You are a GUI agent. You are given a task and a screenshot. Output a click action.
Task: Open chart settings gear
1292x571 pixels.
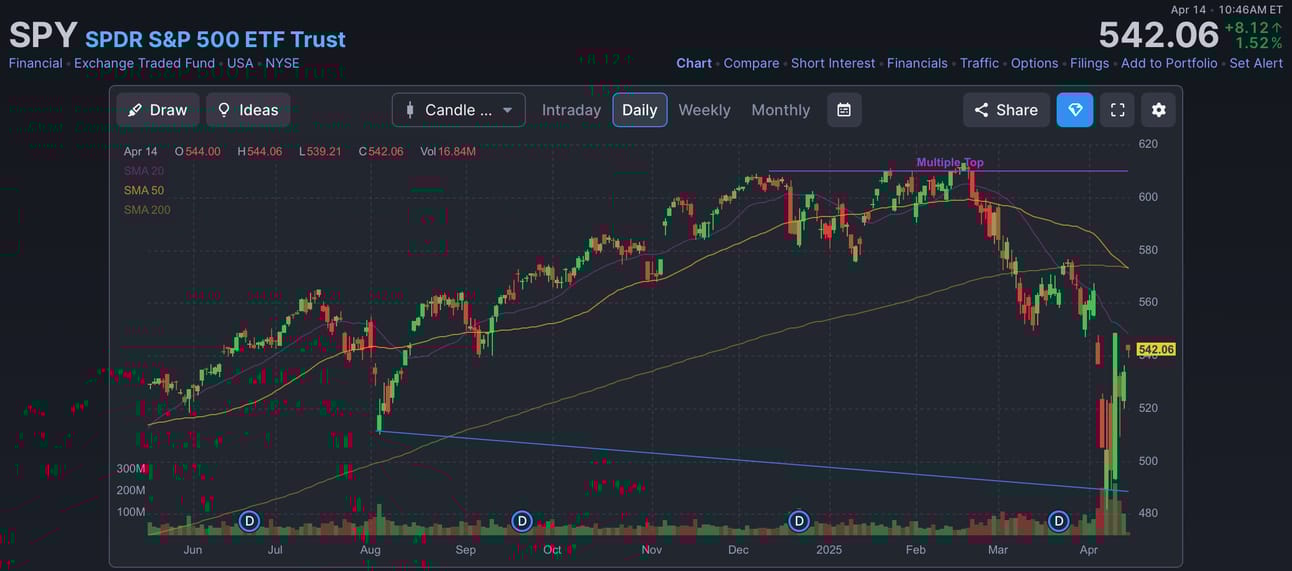pyautogui.click(x=1159, y=110)
